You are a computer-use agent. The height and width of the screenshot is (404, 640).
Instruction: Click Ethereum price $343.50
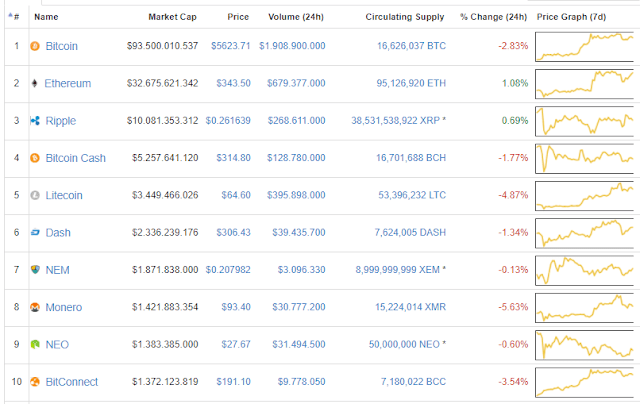tap(233, 83)
